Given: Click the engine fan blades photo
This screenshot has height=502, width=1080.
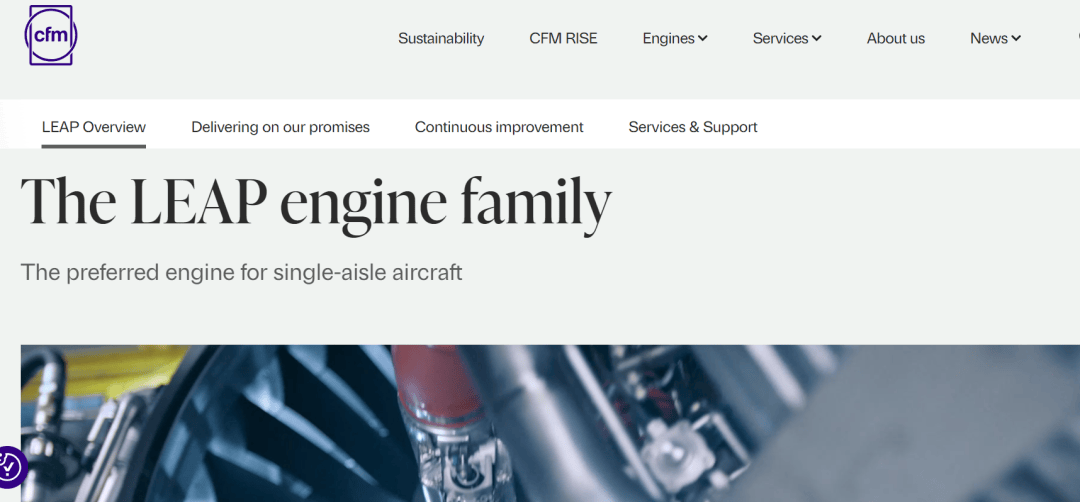Looking at the screenshot, I should pyautogui.click(x=276, y=423).
